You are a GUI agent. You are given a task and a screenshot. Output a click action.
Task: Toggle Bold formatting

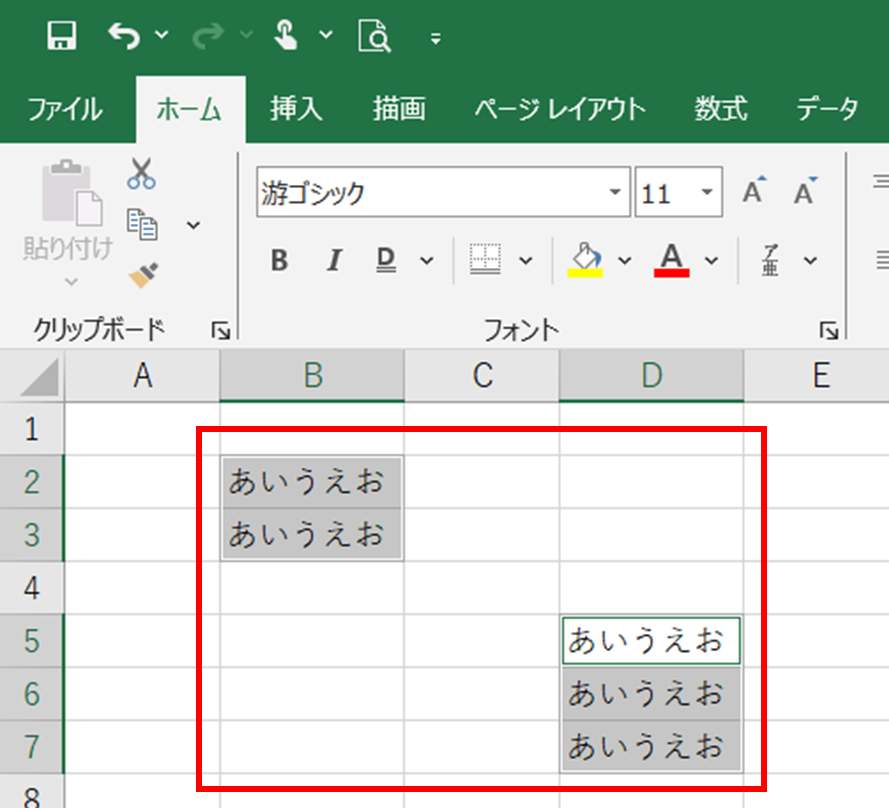click(280, 261)
